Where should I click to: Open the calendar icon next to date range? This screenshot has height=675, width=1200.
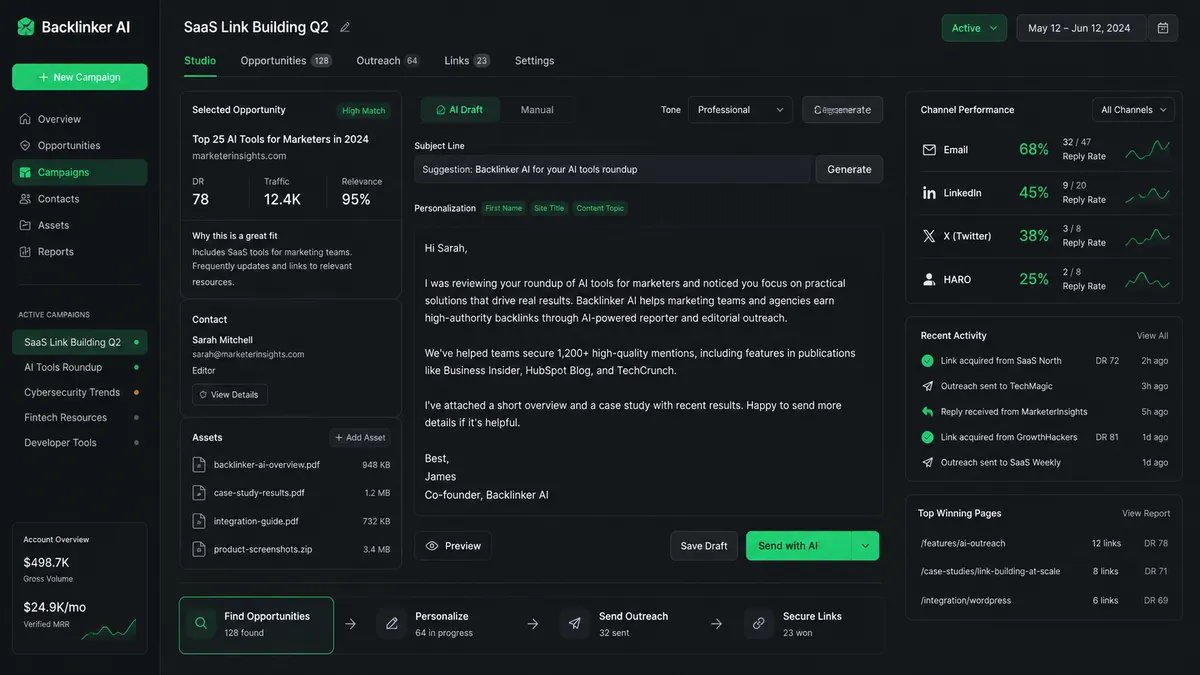click(1163, 28)
